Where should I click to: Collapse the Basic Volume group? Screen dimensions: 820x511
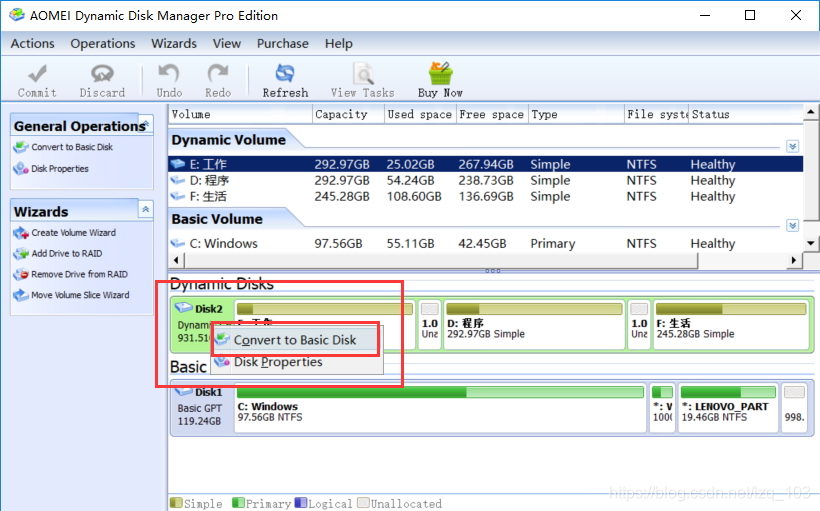click(793, 225)
